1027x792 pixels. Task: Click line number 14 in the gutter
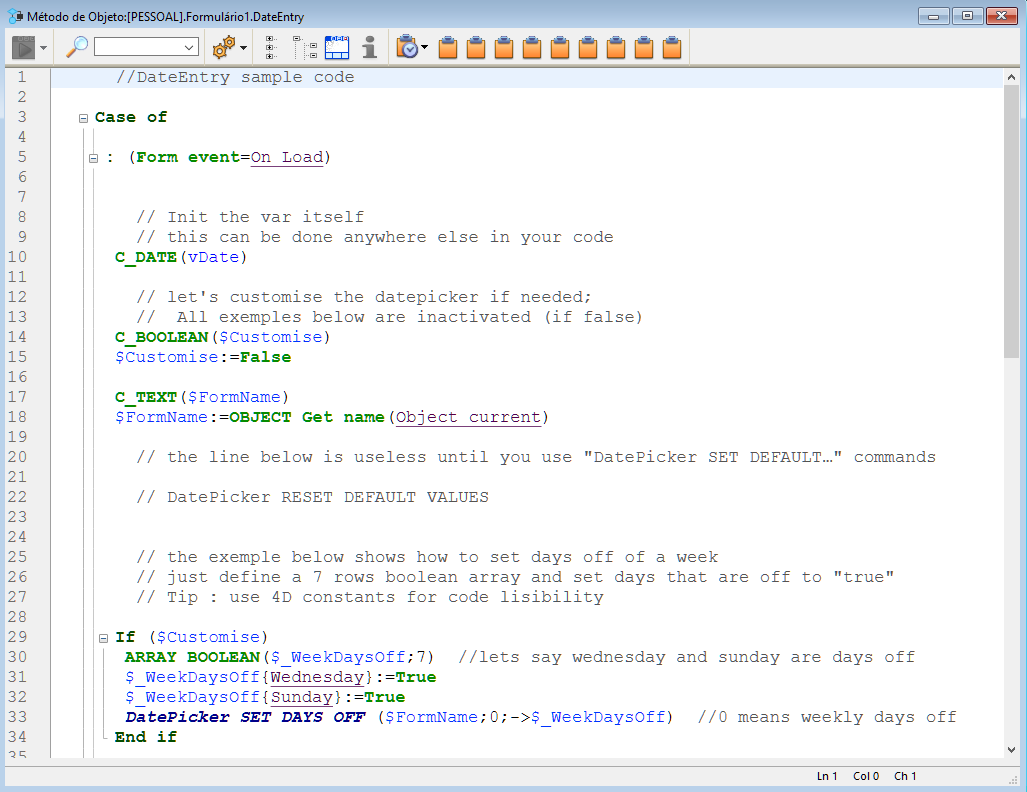point(22,337)
